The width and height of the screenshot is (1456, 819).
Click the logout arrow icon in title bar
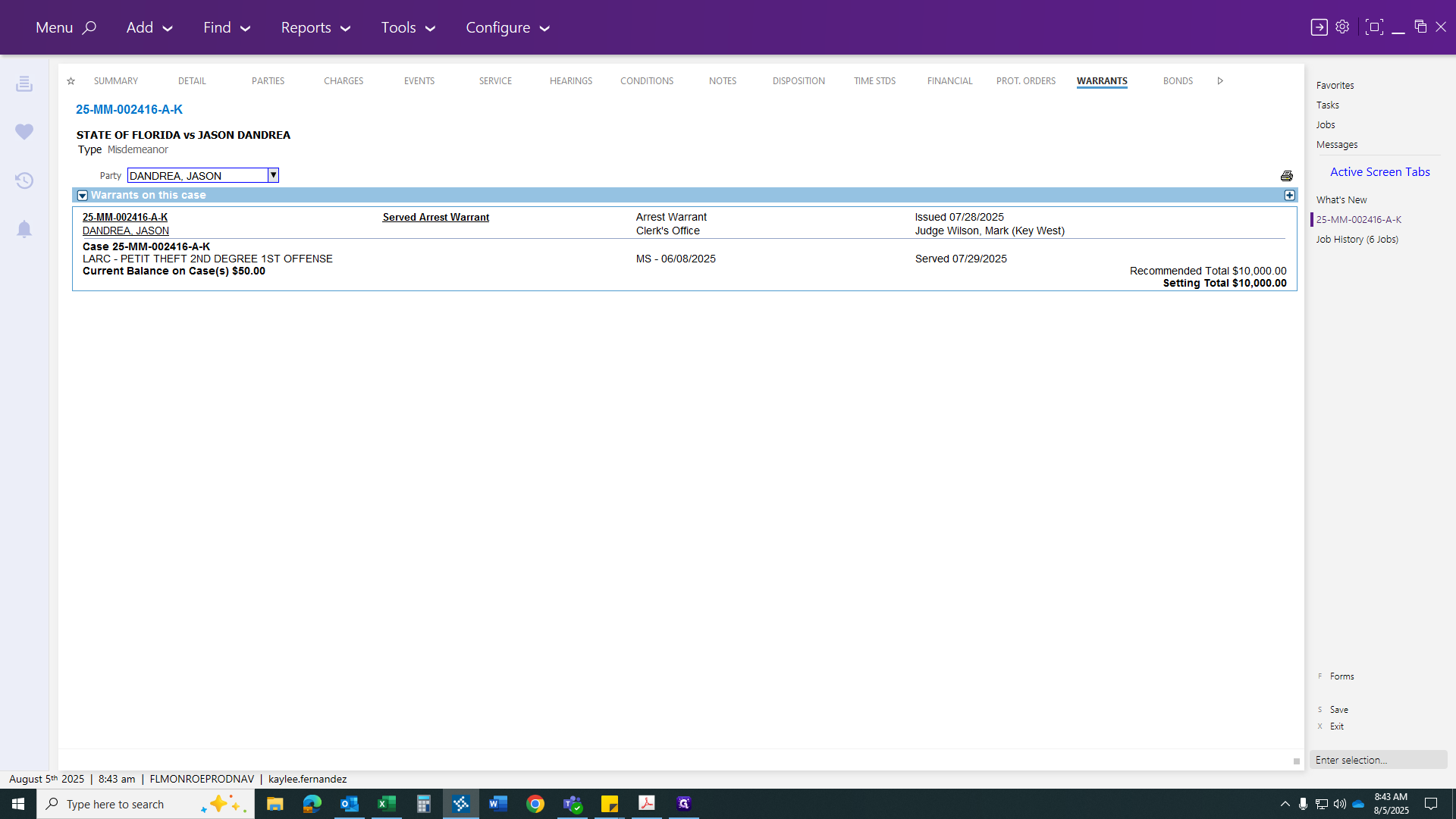(x=1319, y=27)
